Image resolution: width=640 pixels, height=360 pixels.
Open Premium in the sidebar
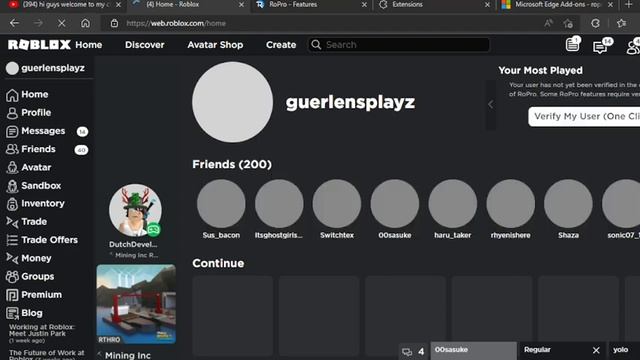coord(34,295)
